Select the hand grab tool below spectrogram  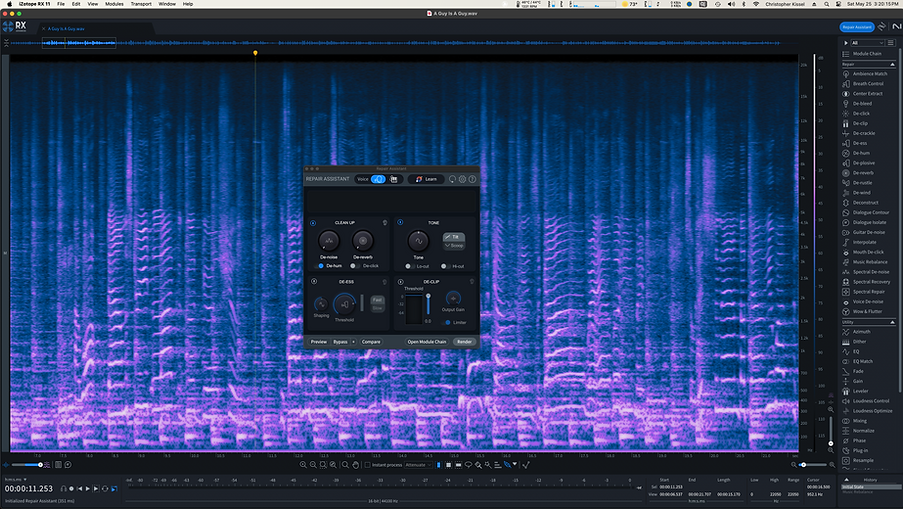355,465
